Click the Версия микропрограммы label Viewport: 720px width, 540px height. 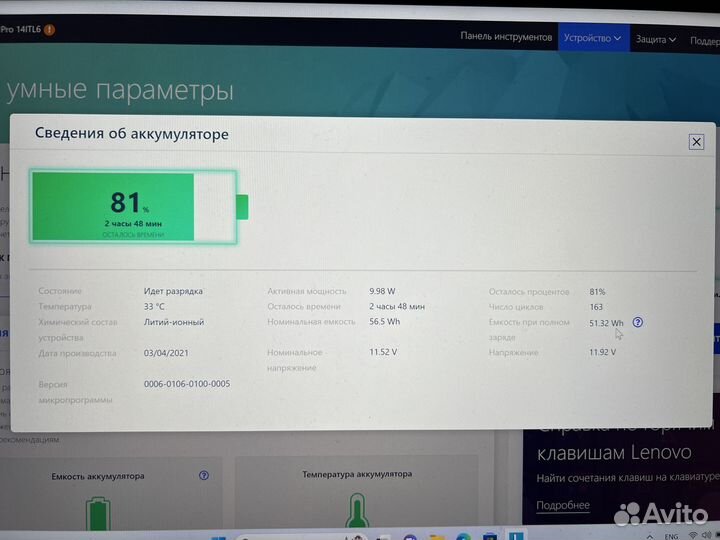pyautogui.click(x=75, y=392)
